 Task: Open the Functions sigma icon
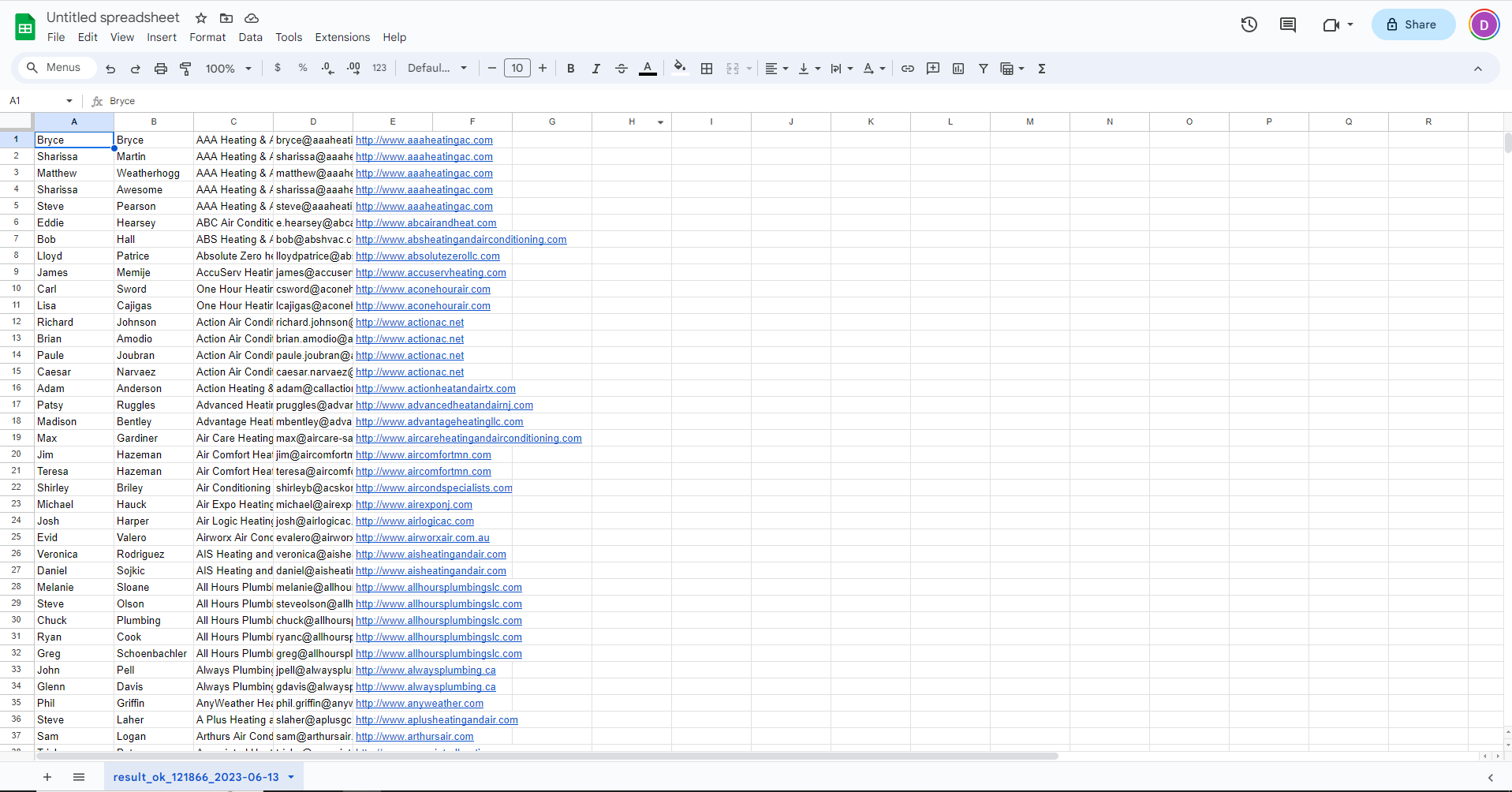point(1042,69)
